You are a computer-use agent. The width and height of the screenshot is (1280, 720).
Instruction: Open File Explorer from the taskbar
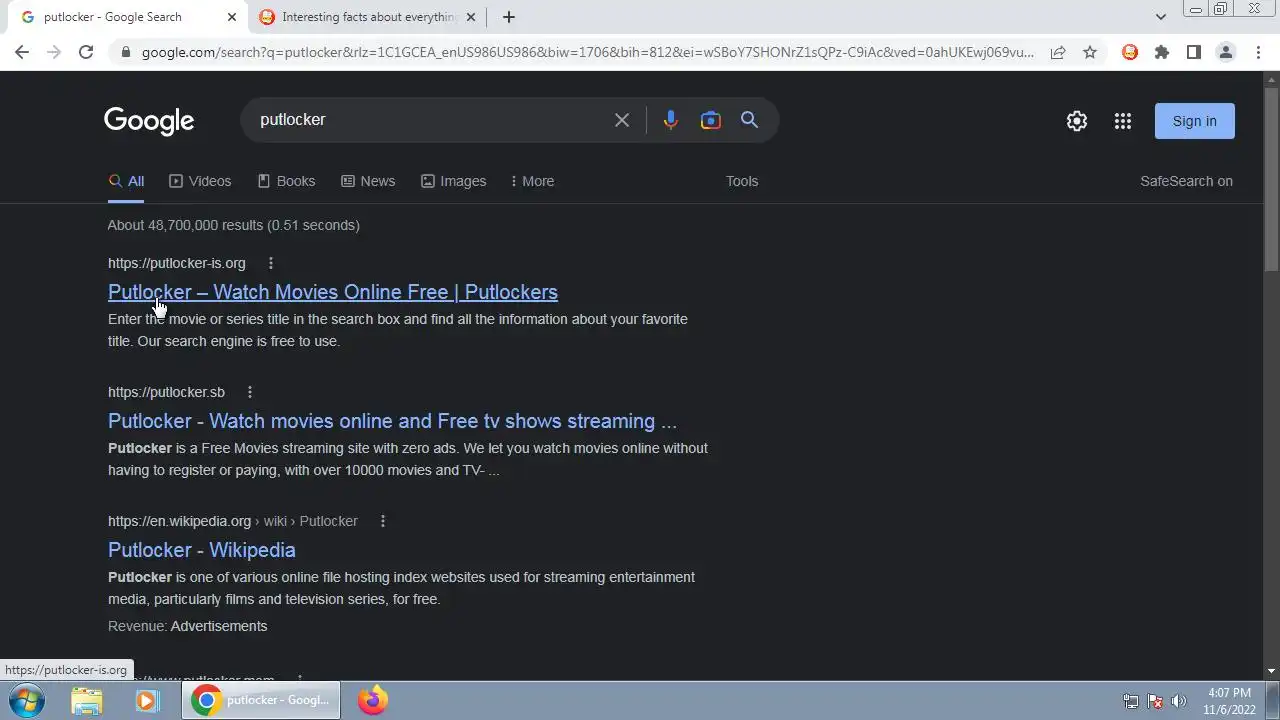[x=87, y=701]
